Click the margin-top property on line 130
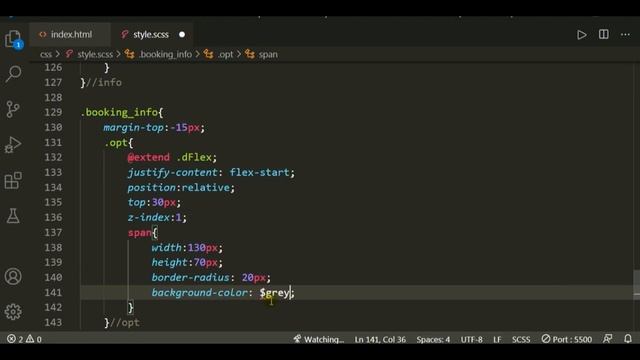The image size is (640, 360). tap(133, 127)
